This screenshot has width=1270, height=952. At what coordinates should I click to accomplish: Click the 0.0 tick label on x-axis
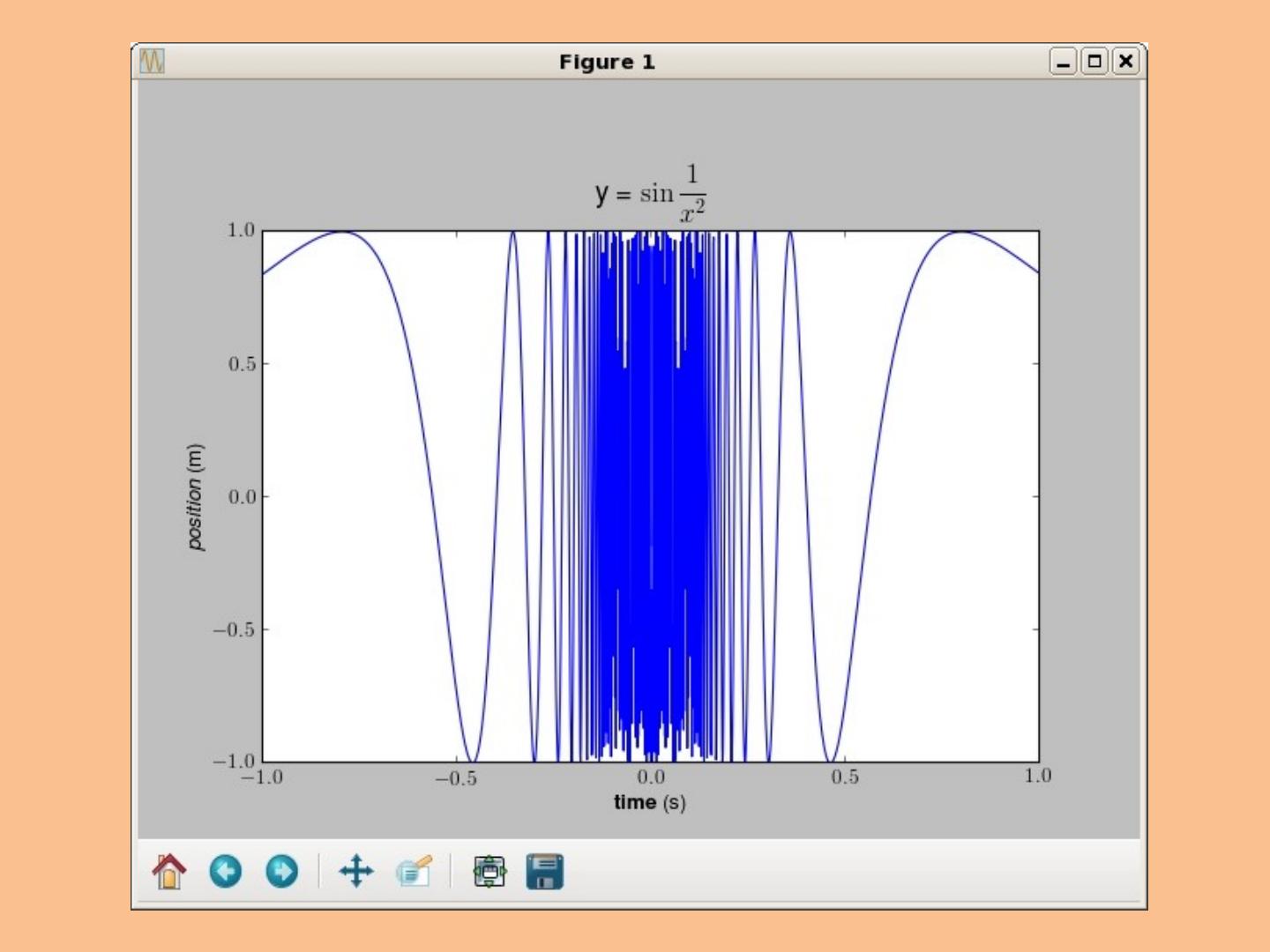(x=651, y=777)
